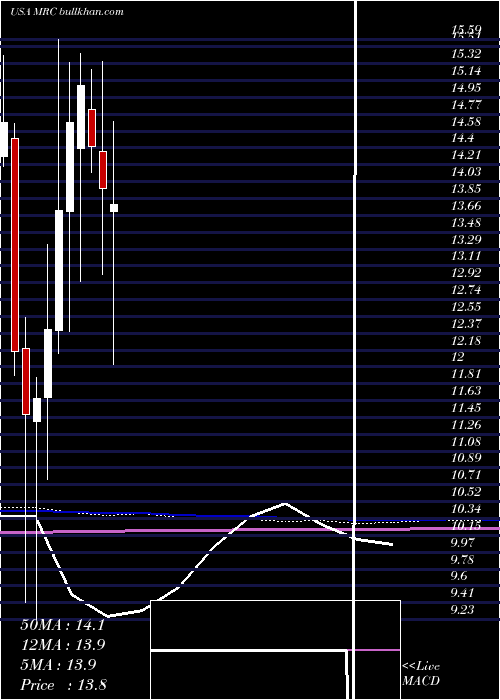Screen dimensions: 500x700
Task: Select the 10.71 price axis label
Action: (x=466, y=475)
